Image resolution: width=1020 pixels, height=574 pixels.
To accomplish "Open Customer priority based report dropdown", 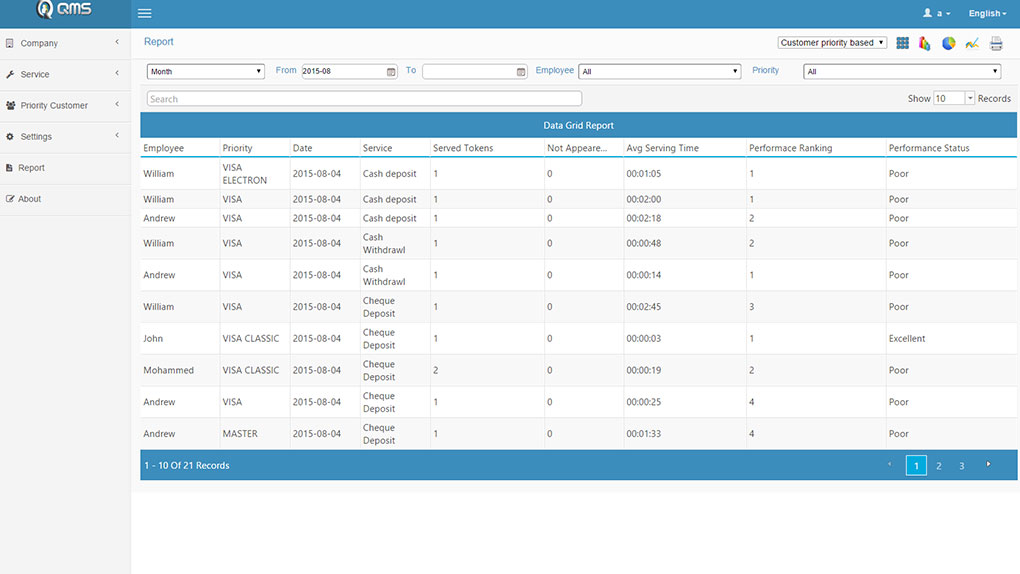I will point(832,43).
